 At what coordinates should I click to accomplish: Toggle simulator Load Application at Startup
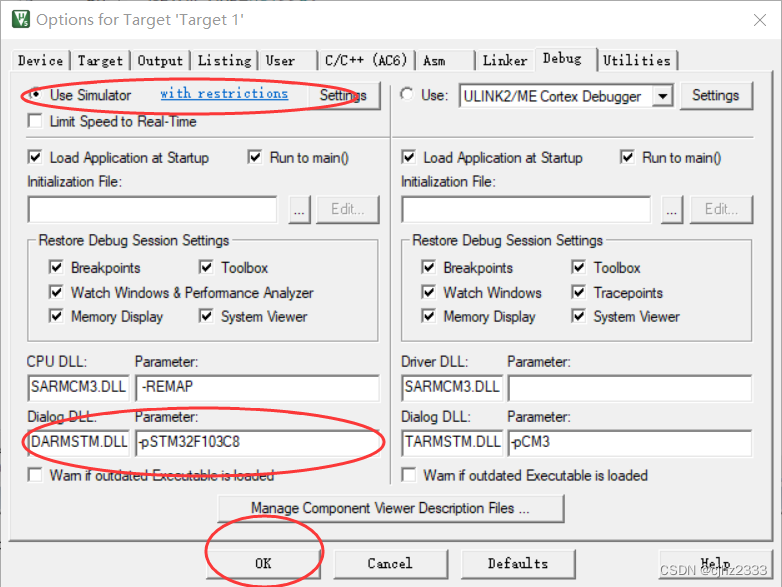click(35, 158)
